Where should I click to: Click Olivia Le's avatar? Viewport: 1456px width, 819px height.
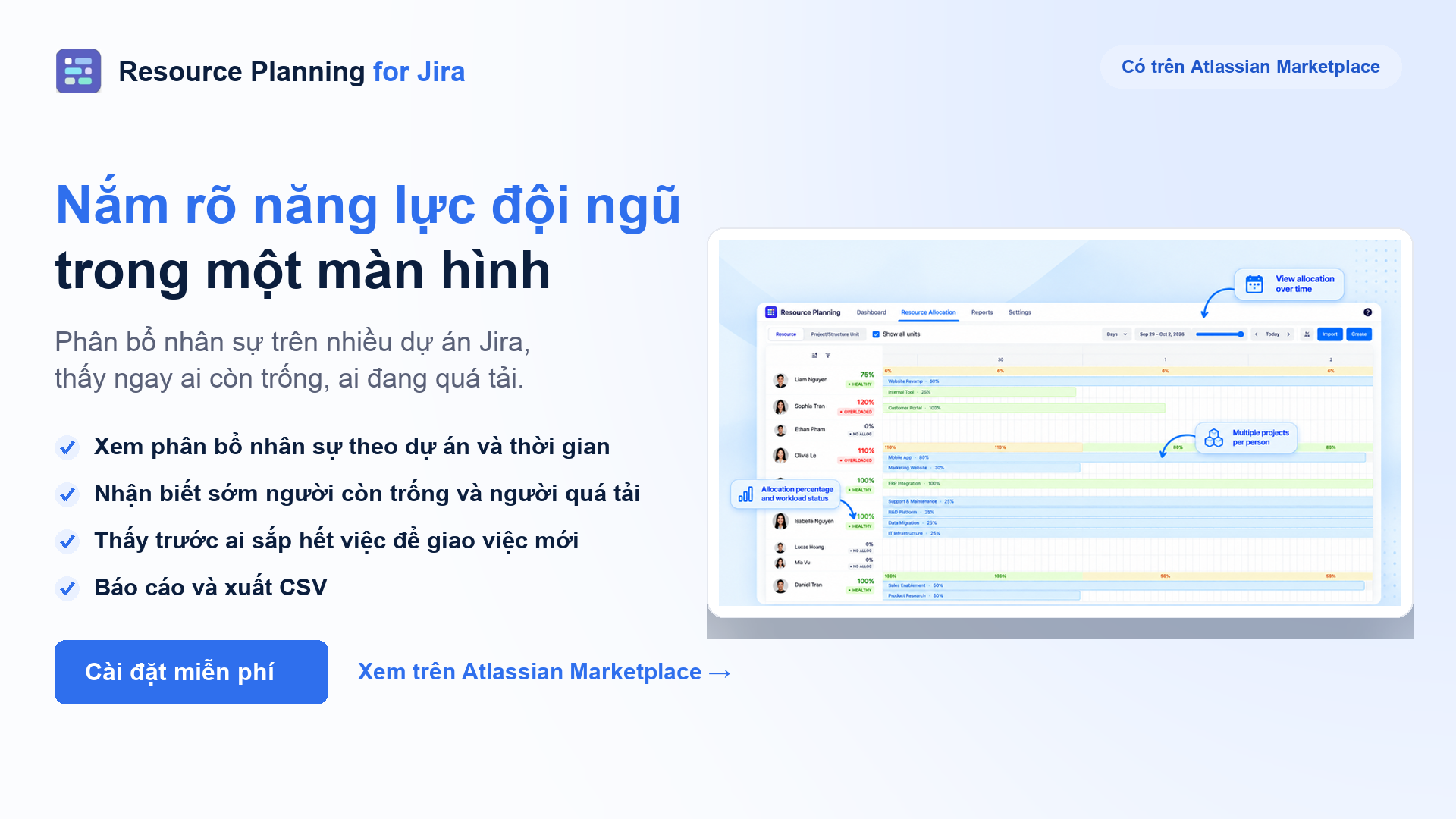pos(780,455)
